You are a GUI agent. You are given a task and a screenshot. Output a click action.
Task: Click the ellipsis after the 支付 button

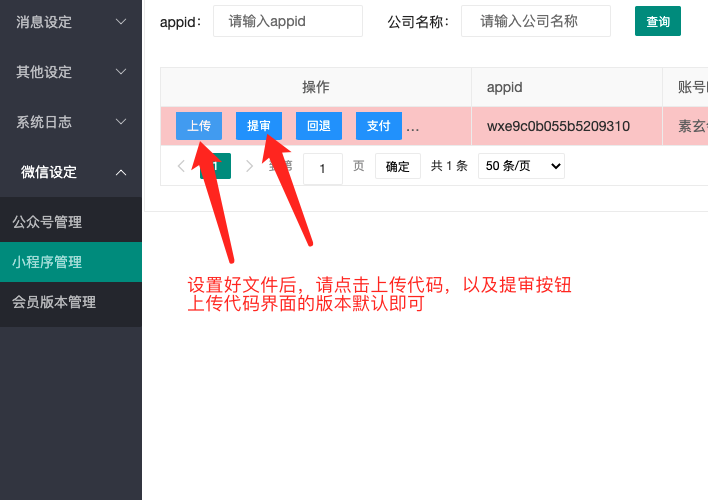click(413, 127)
